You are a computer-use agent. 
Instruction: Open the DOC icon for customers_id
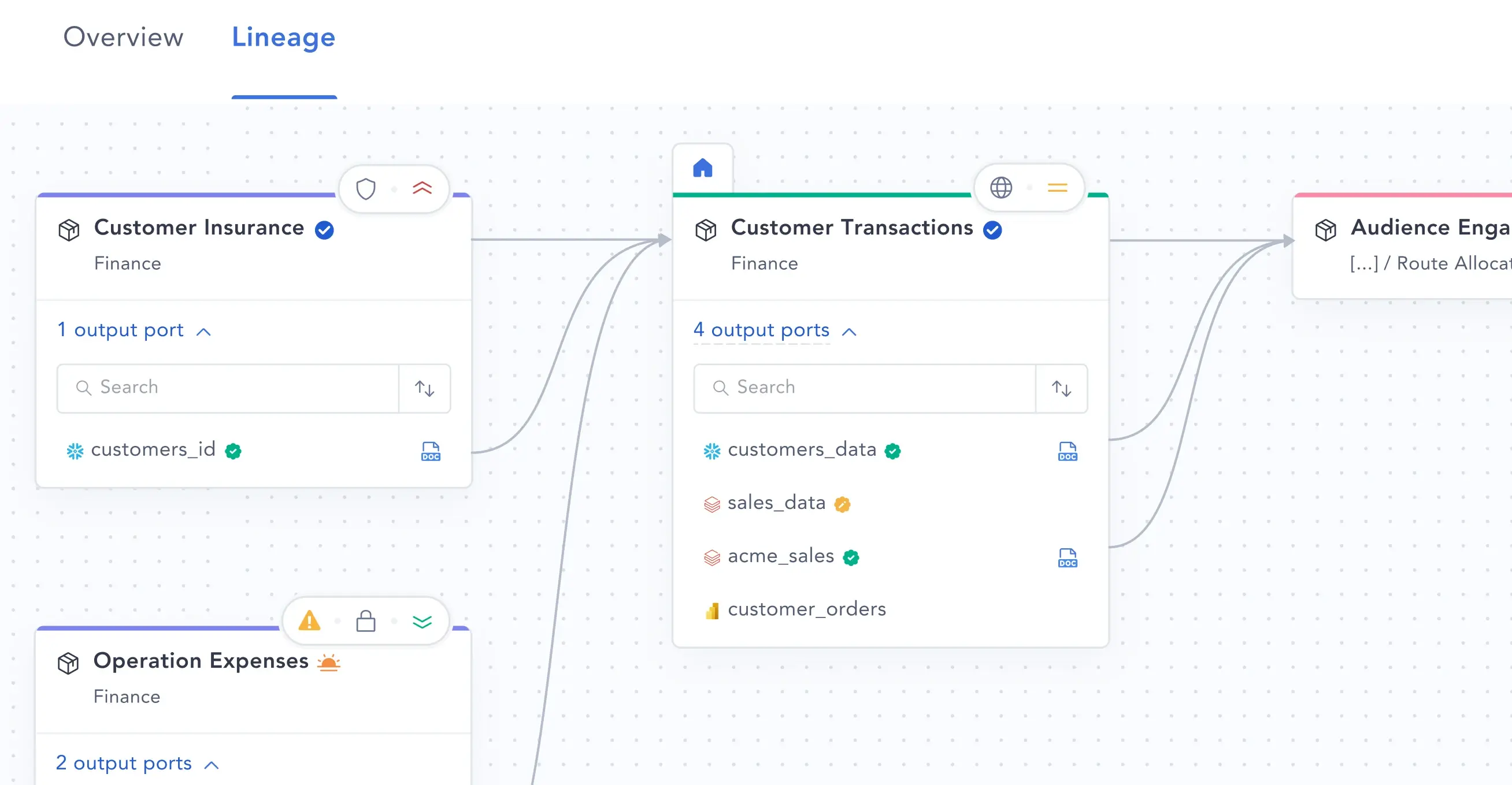pyautogui.click(x=430, y=451)
